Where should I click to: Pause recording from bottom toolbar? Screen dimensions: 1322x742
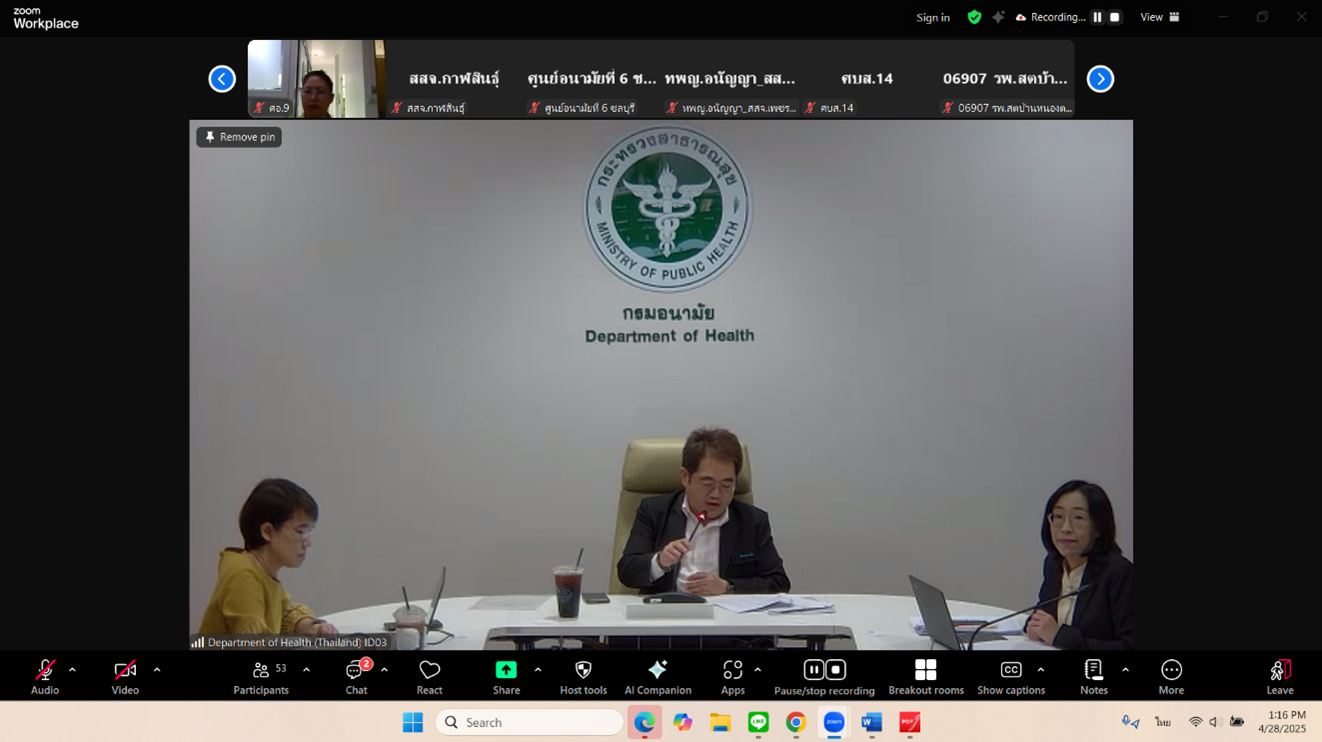[x=814, y=670]
